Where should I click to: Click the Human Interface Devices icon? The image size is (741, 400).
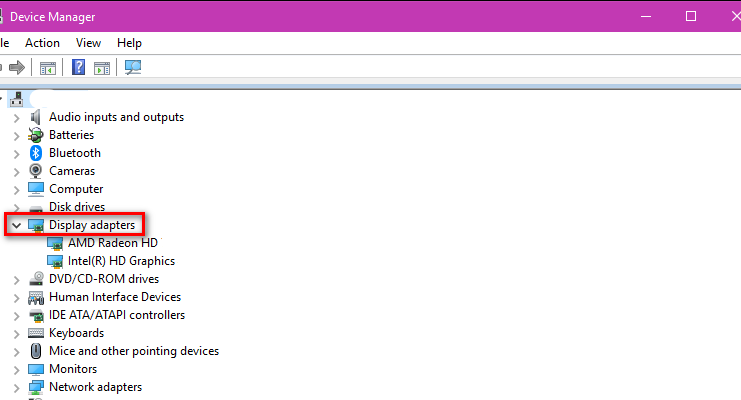[x=36, y=297]
